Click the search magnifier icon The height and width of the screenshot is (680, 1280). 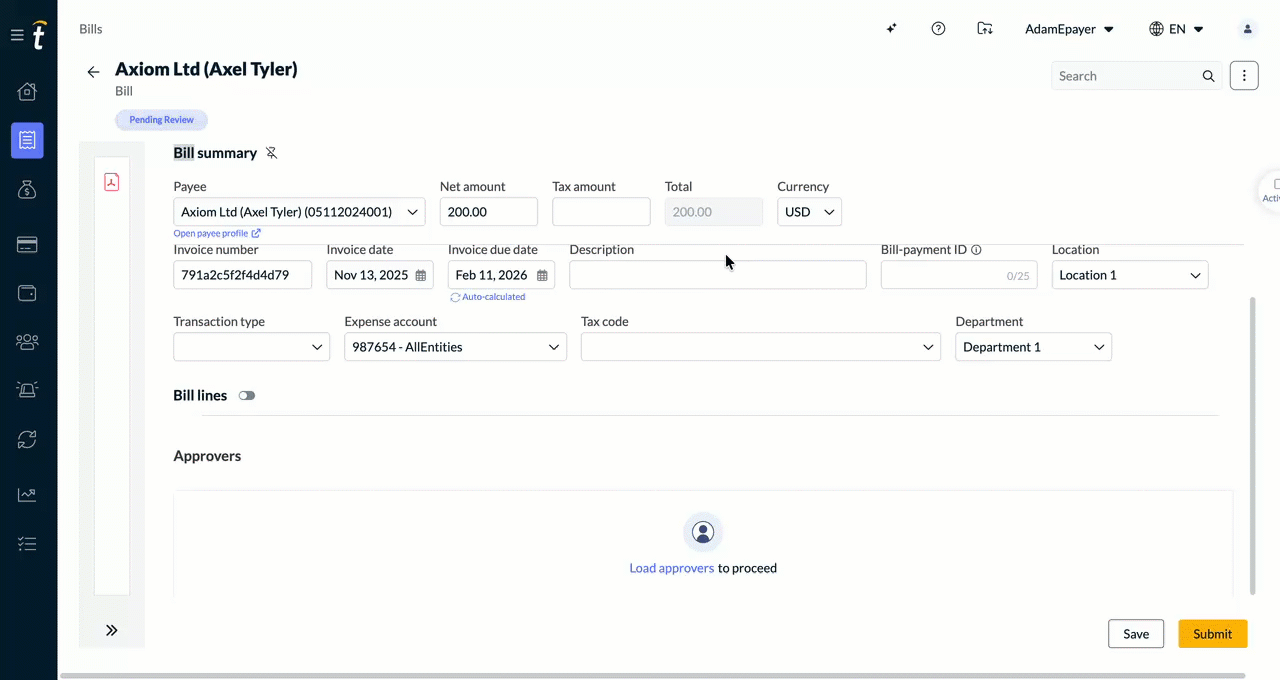click(x=1208, y=76)
